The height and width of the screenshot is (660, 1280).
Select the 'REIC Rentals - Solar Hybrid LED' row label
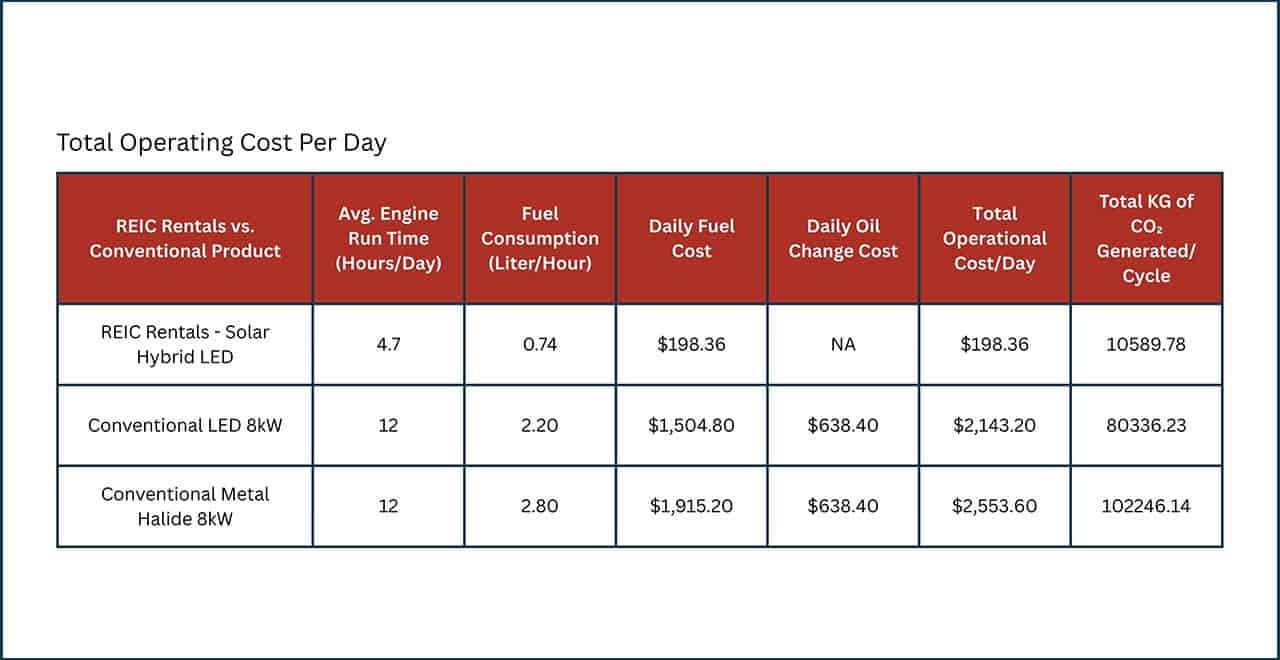click(185, 344)
